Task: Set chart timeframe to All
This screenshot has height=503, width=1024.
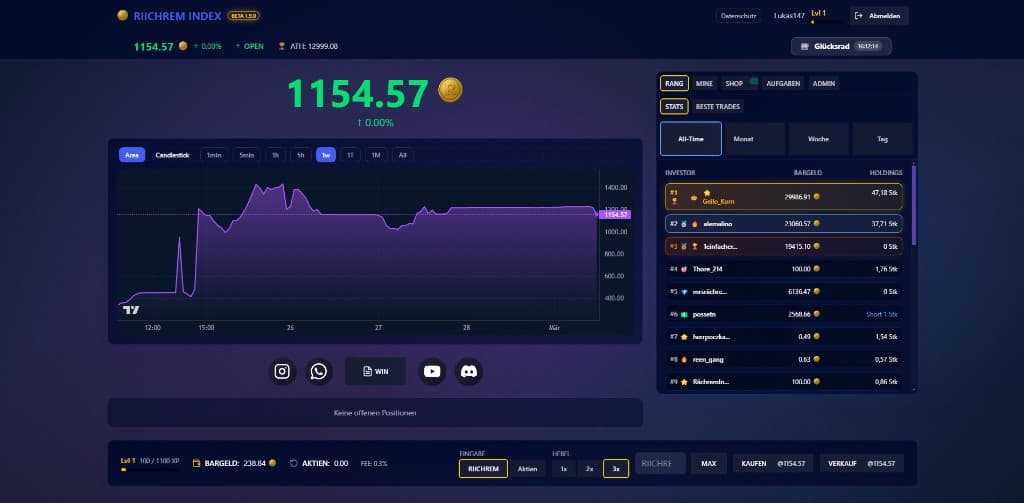Action: (402, 155)
